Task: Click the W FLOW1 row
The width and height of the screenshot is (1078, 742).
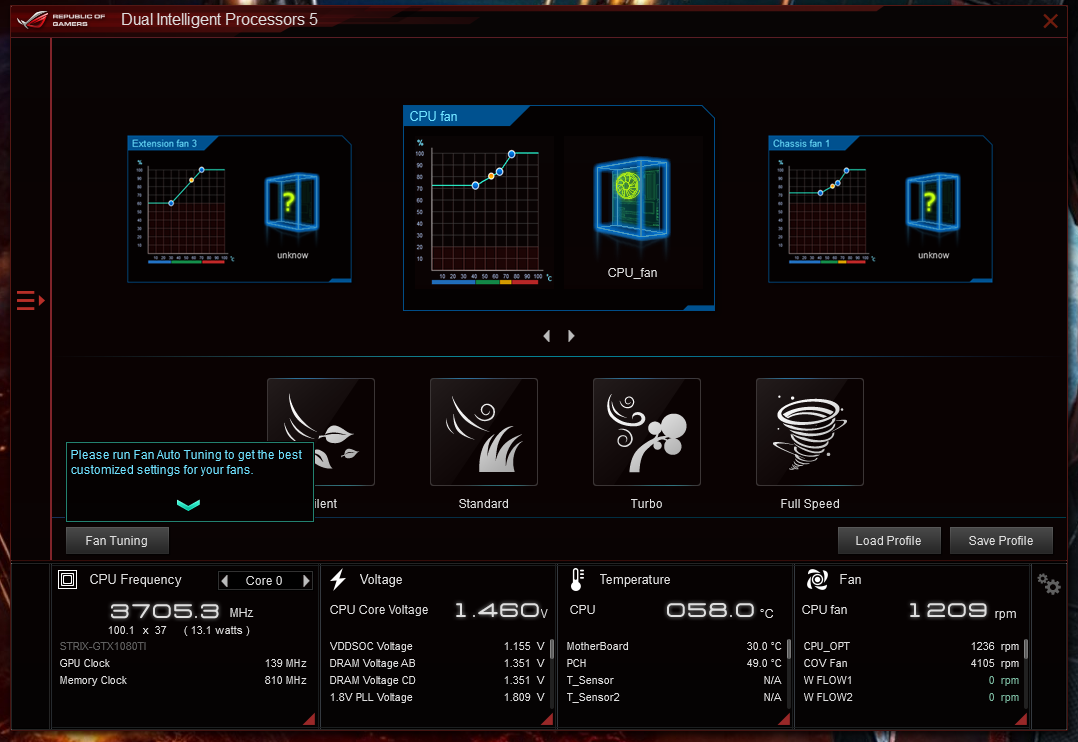Action: point(911,680)
